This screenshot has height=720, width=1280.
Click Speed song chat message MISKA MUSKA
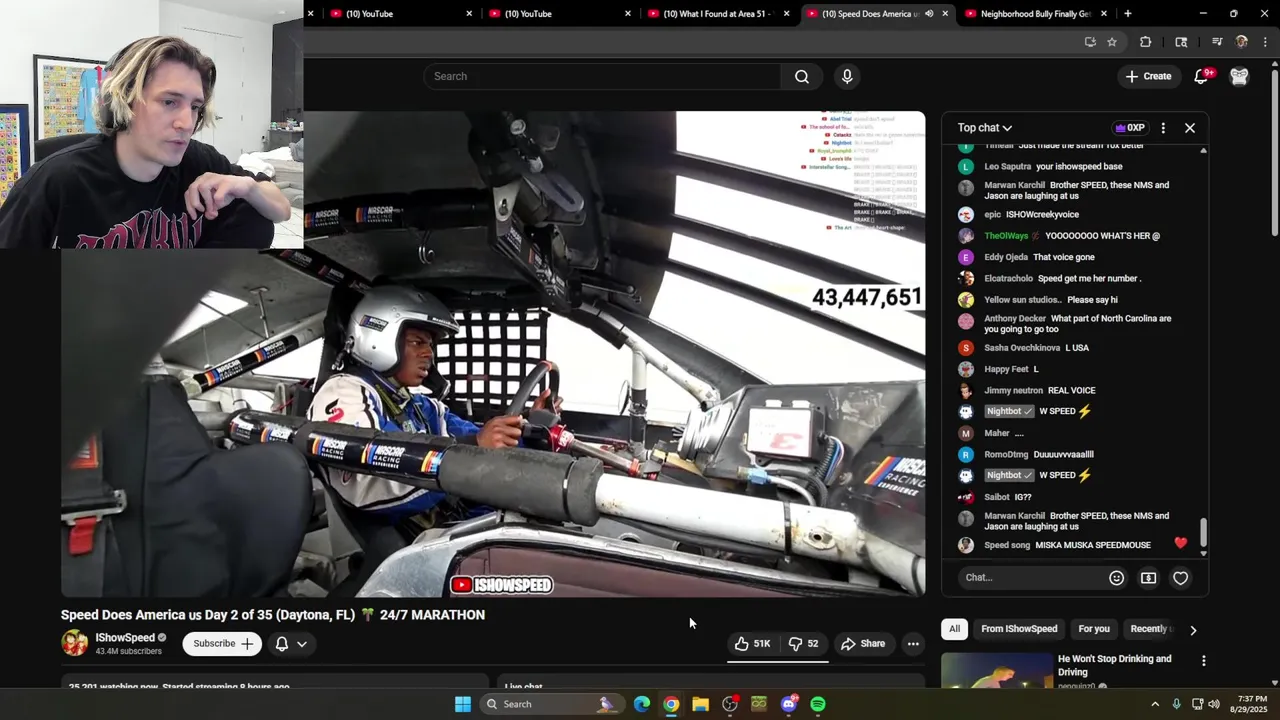1093,545
